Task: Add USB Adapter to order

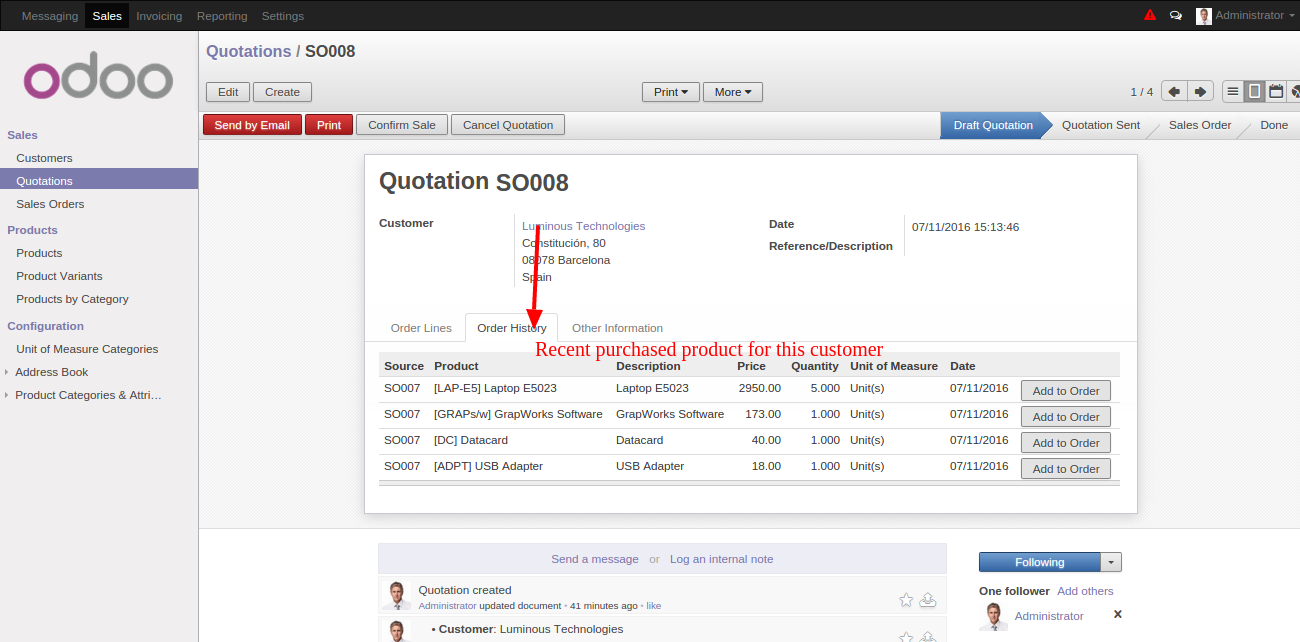Action: coord(1066,469)
